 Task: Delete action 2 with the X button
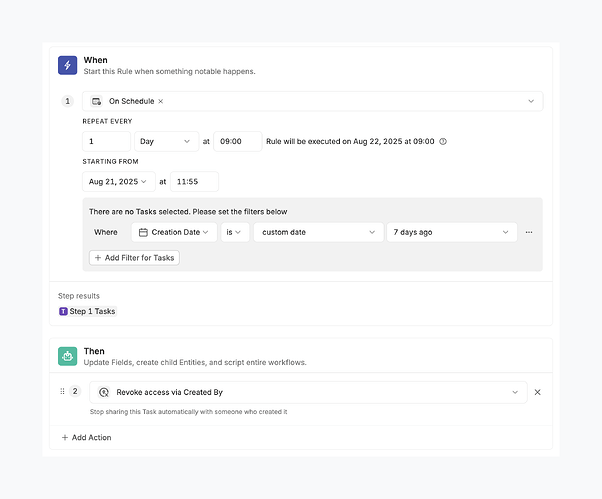tap(538, 392)
